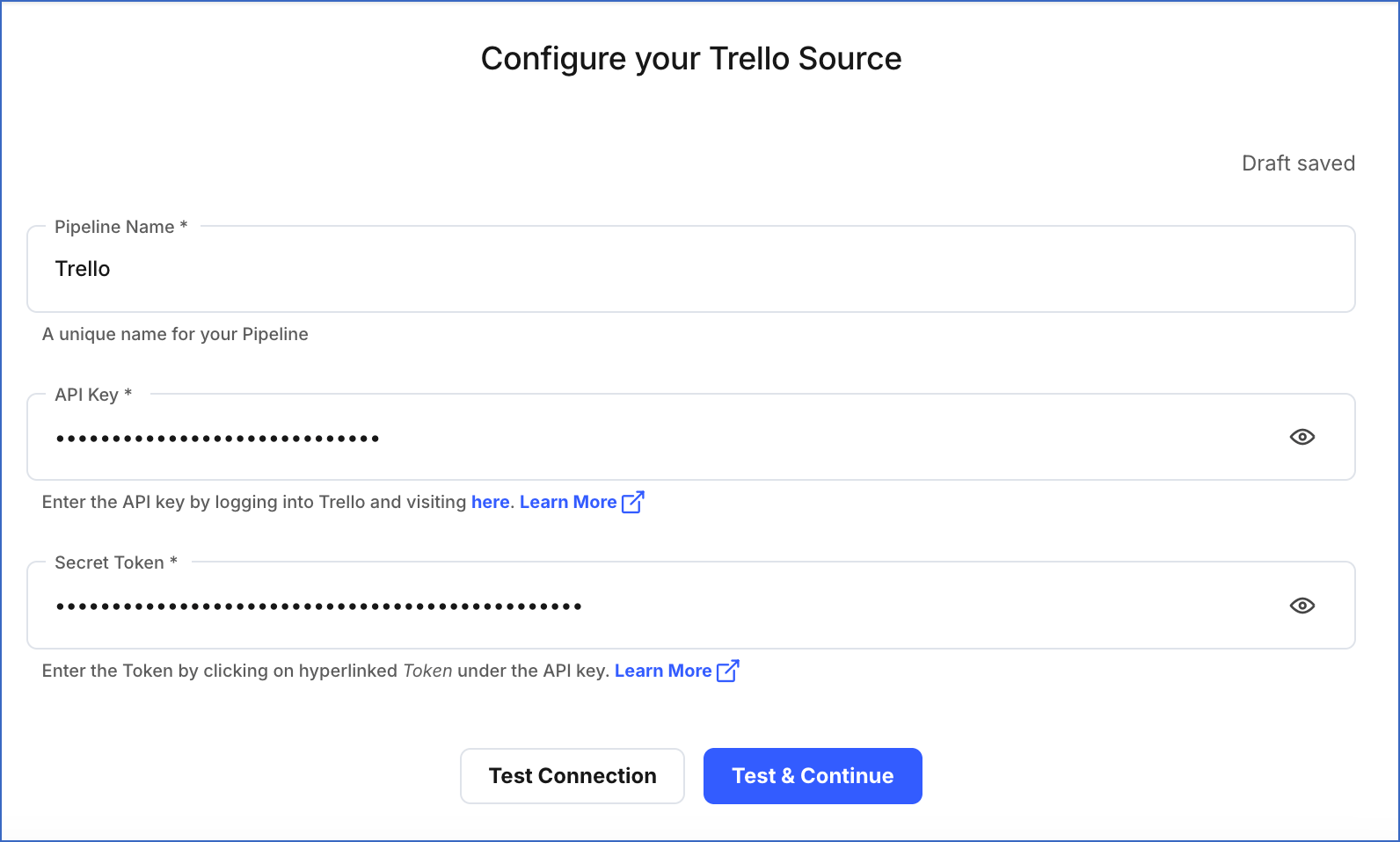Click the API Key masked dots text
The width and height of the screenshot is (1400, 842).
point(217,437)
